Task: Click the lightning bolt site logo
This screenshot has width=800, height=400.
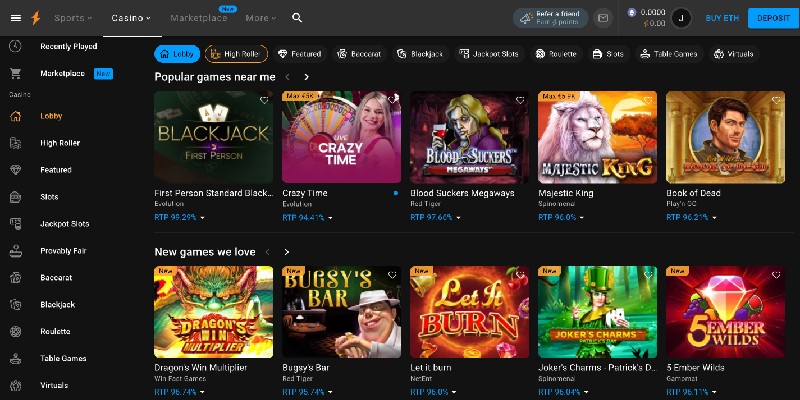Action: 35,18
